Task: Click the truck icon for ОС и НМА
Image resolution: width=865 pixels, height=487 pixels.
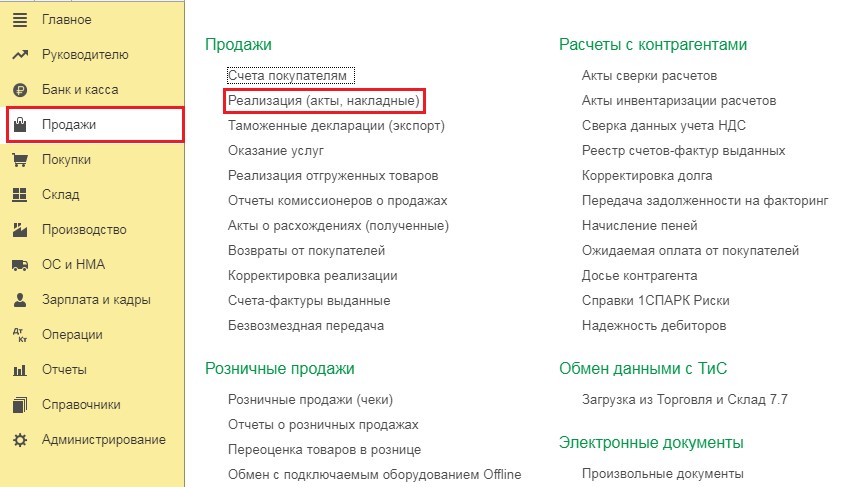Action: point(20,265)
